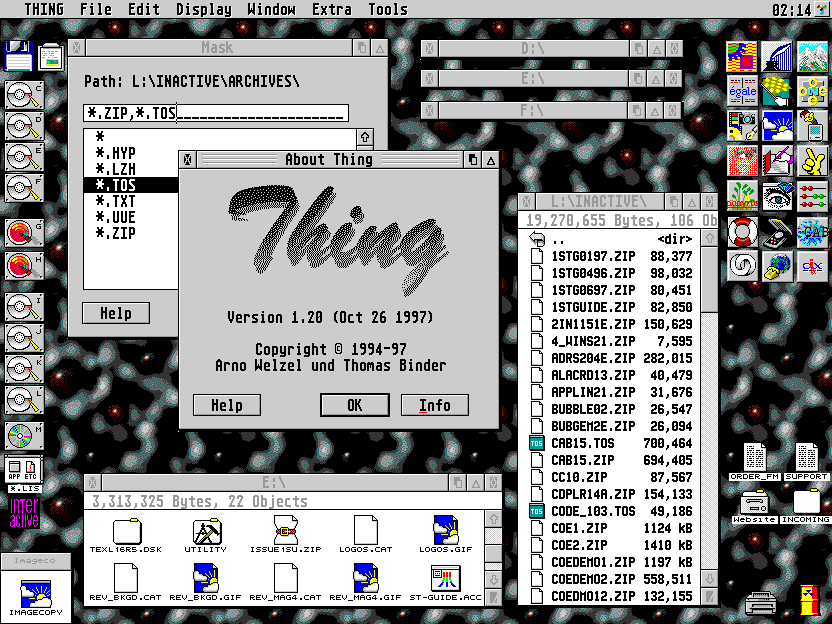Select *.UUE in the Mask list
The image size is (832, 624).
115,217
